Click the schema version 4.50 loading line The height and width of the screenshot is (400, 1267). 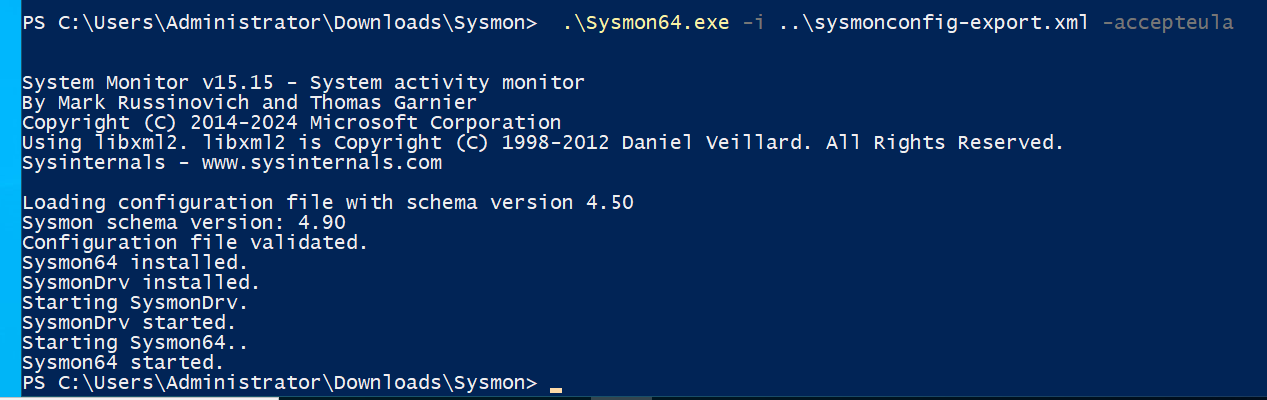coord(327,202)
